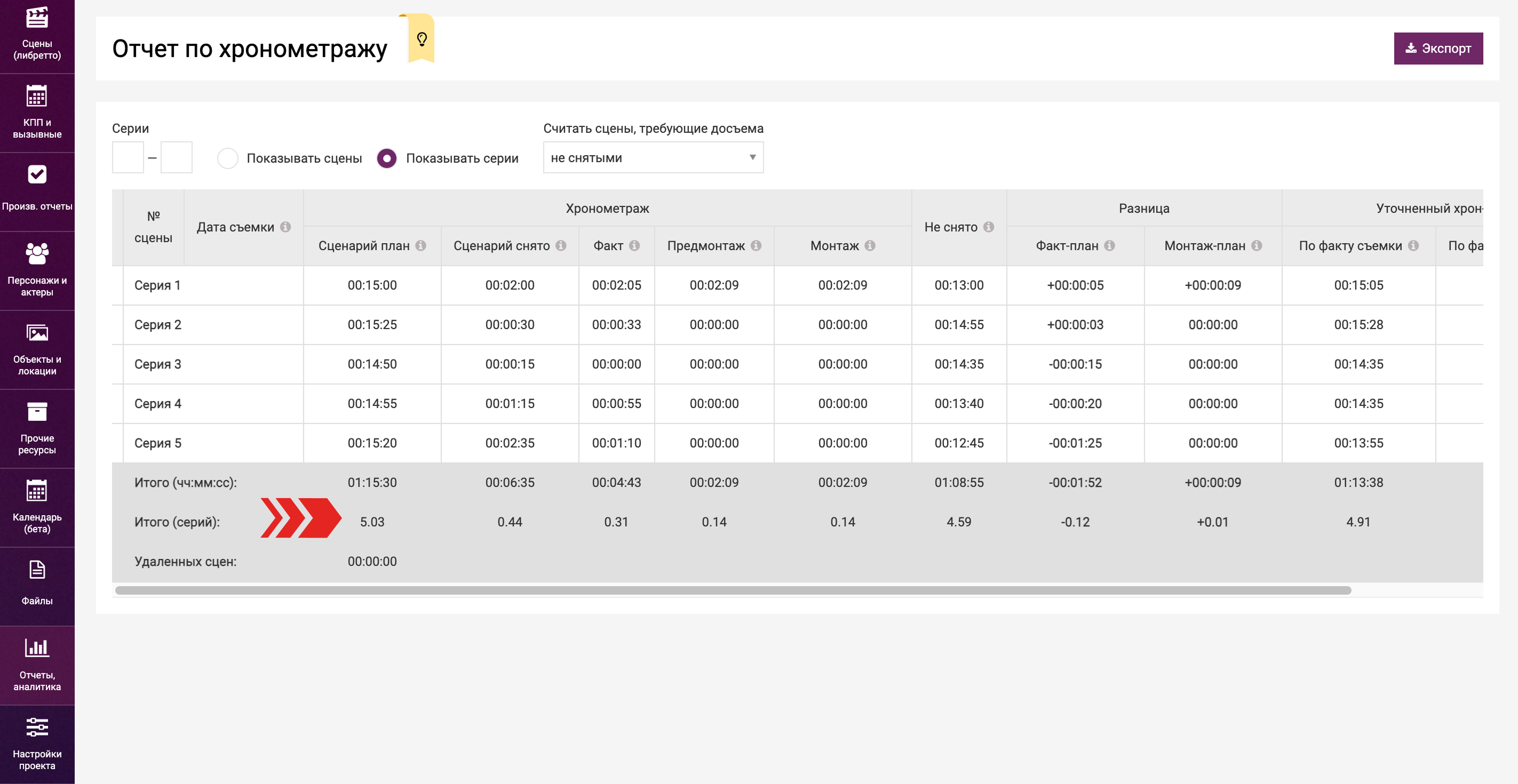Viewport: 1518px width, 784px height.
Task: Open Календарь (бета) sidebar item
Action: 36,507
